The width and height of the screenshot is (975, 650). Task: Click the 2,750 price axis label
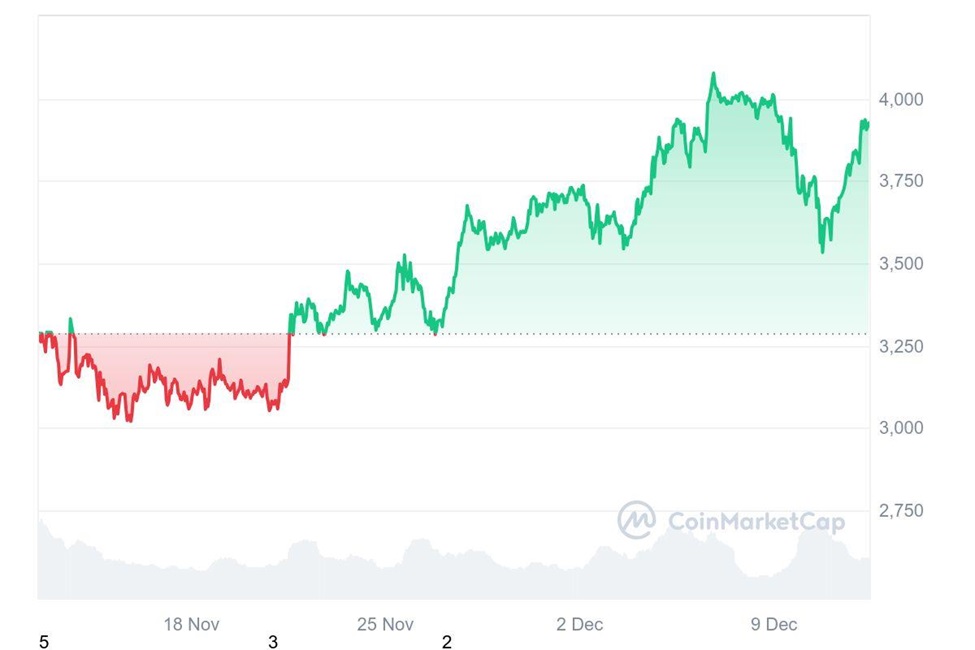(x=902, y=511)
